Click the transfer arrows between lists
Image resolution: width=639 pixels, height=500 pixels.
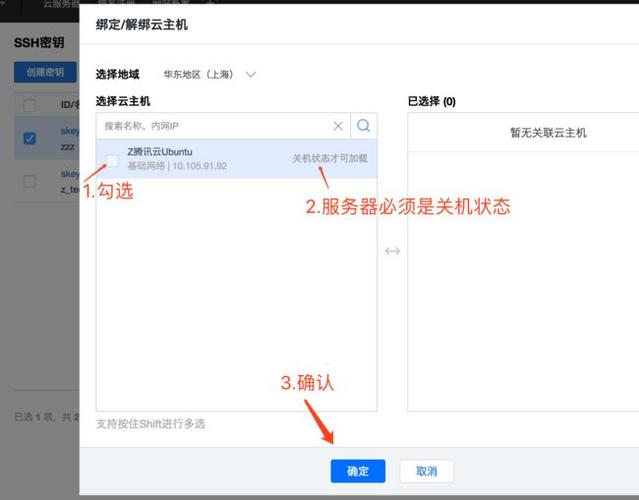(x=392, y=251)
